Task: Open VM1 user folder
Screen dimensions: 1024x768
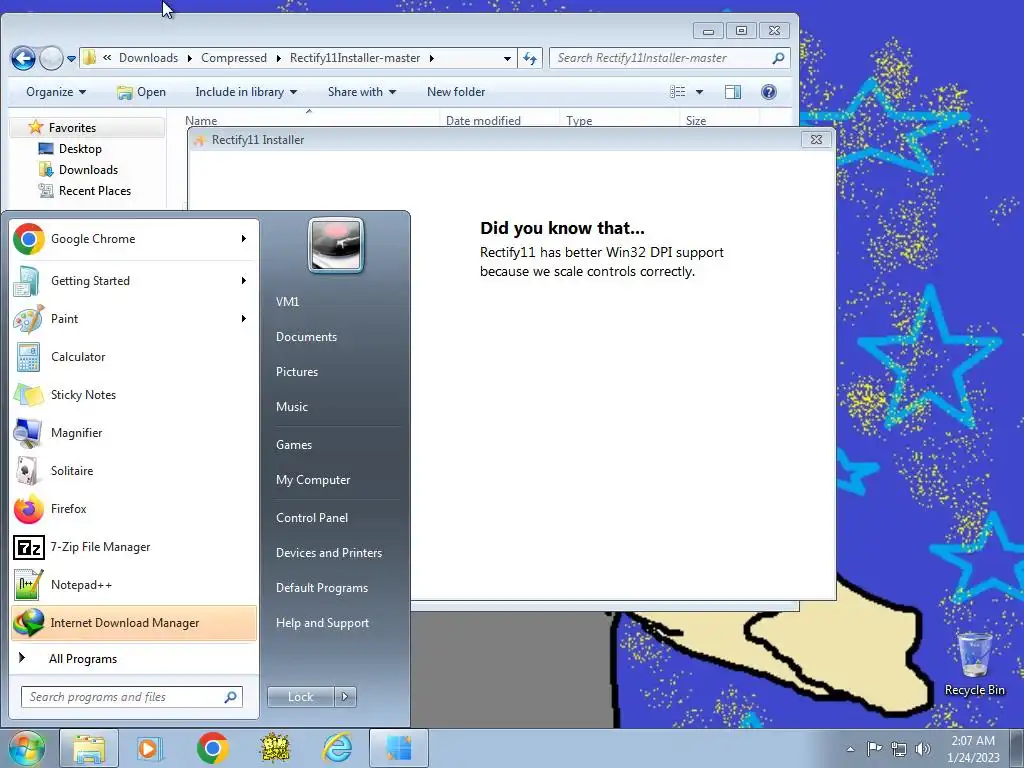Action: [287, 302]
